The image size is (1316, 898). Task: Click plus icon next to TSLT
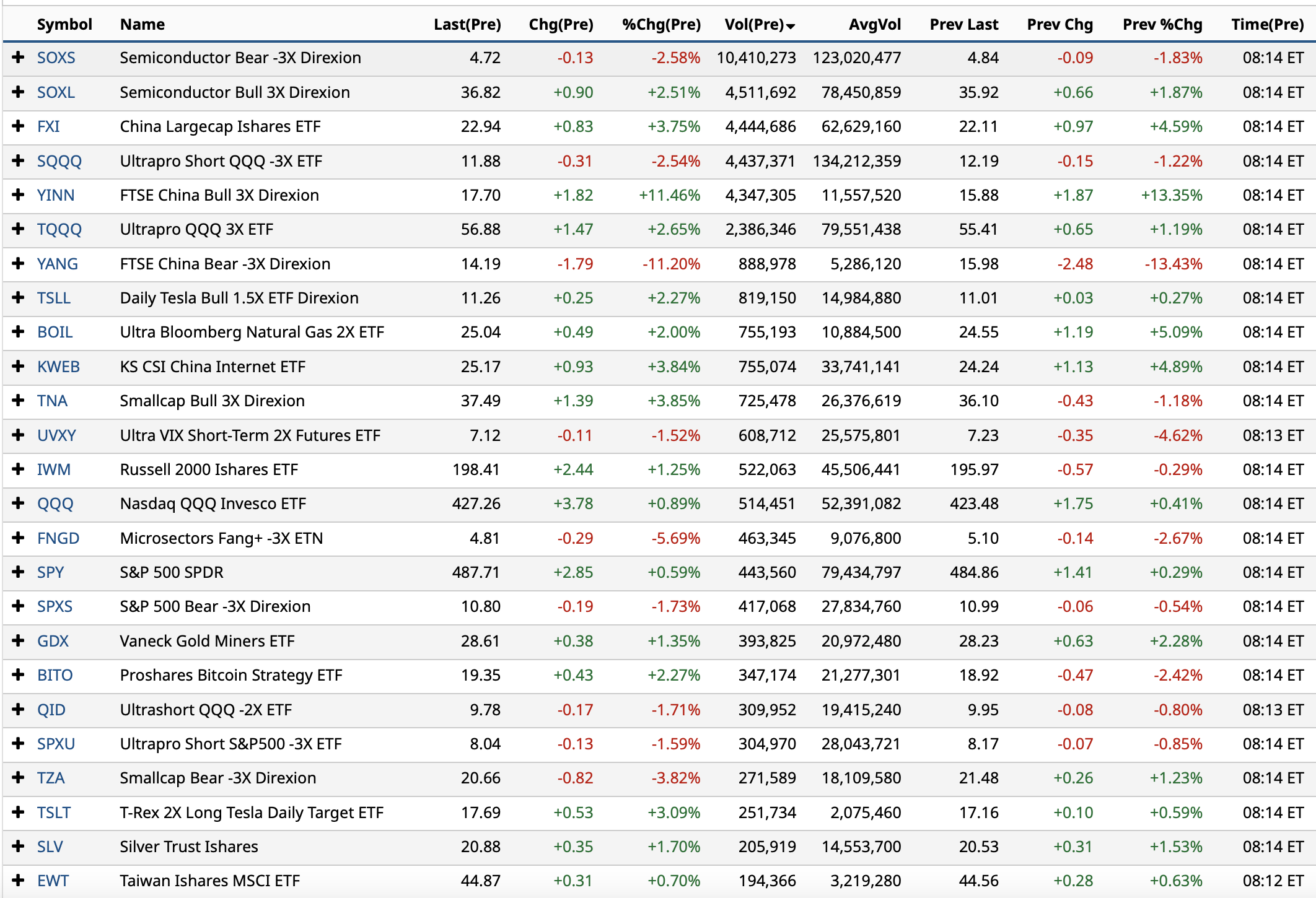pyautogui.click(x=19, y=812)
